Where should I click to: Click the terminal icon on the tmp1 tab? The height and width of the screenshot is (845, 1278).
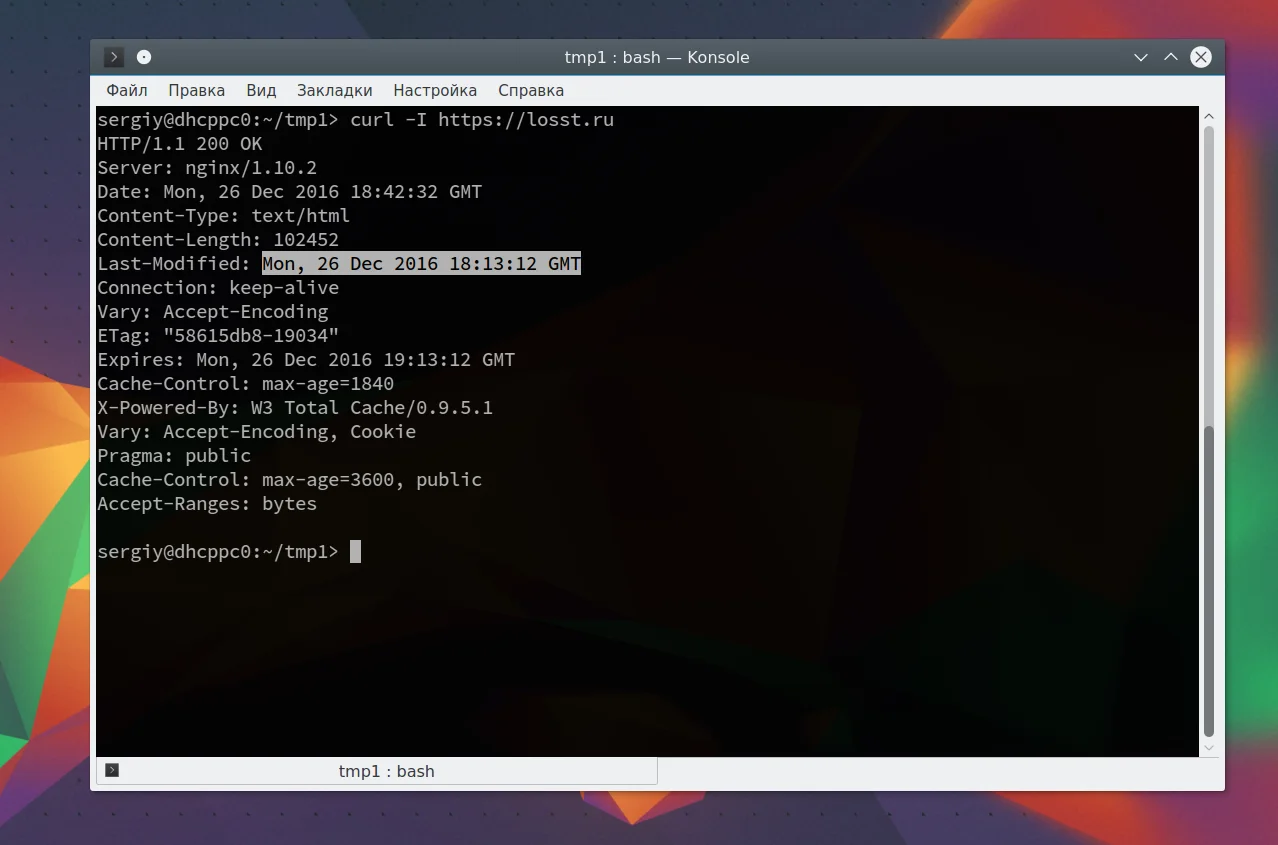click(x=112, y=770)
